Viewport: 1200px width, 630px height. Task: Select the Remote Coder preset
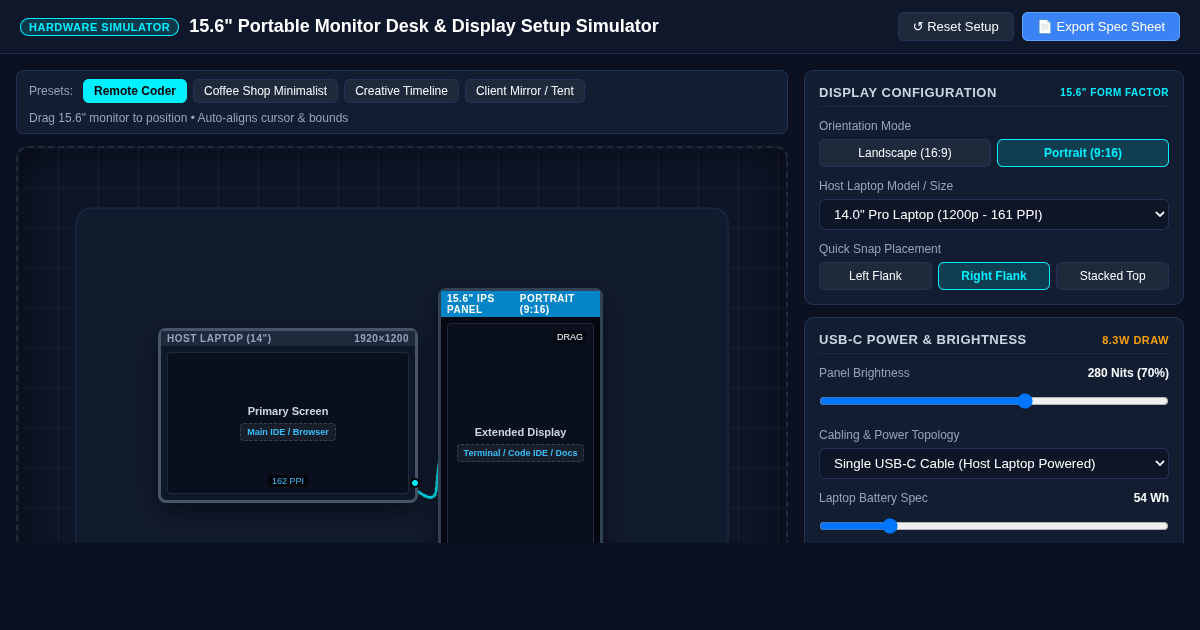click(x=135, y=91)
